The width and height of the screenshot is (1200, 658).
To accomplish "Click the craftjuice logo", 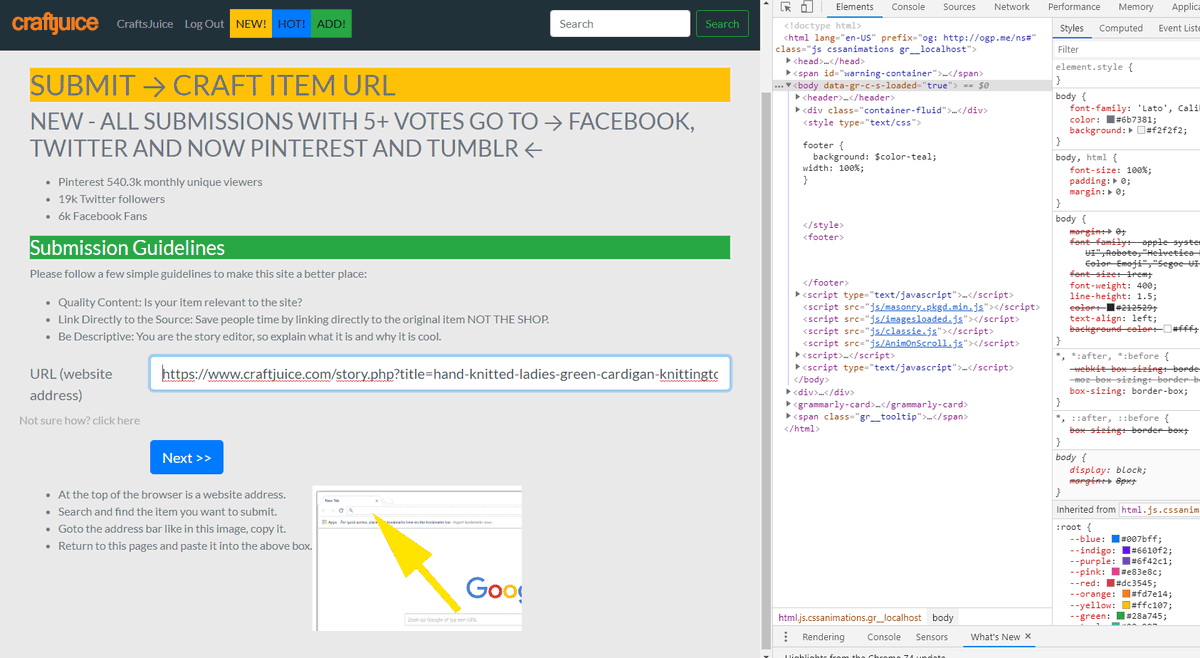I will click(x=54, y=23).
